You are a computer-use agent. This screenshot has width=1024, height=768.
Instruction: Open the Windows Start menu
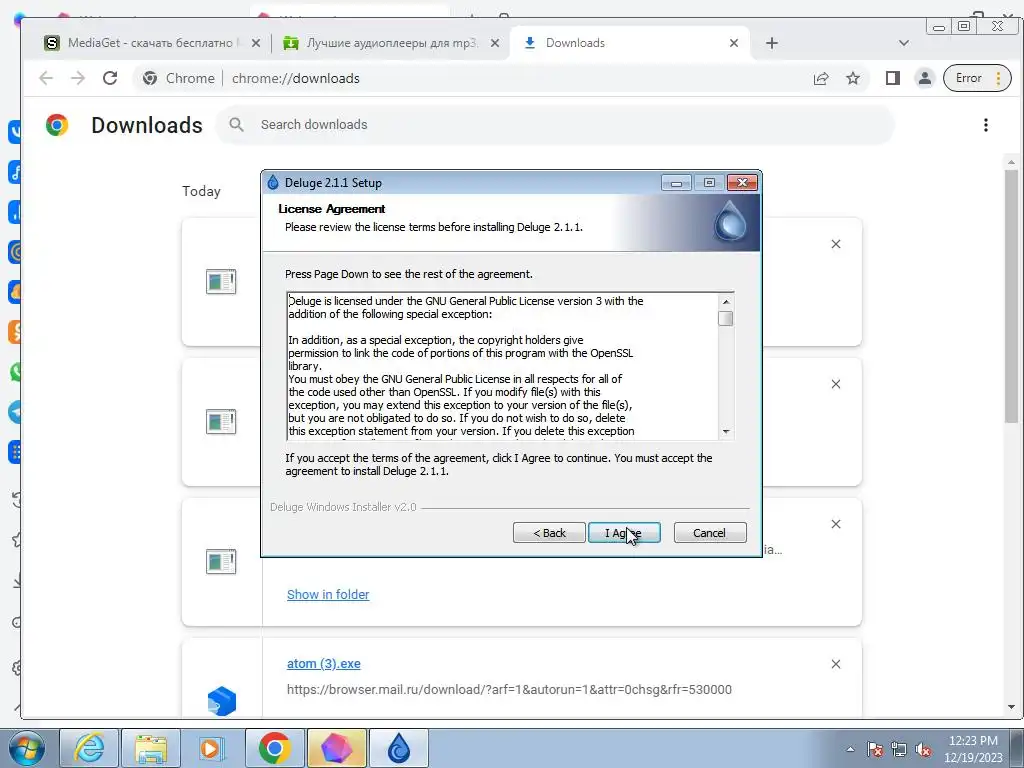[26, 748]
